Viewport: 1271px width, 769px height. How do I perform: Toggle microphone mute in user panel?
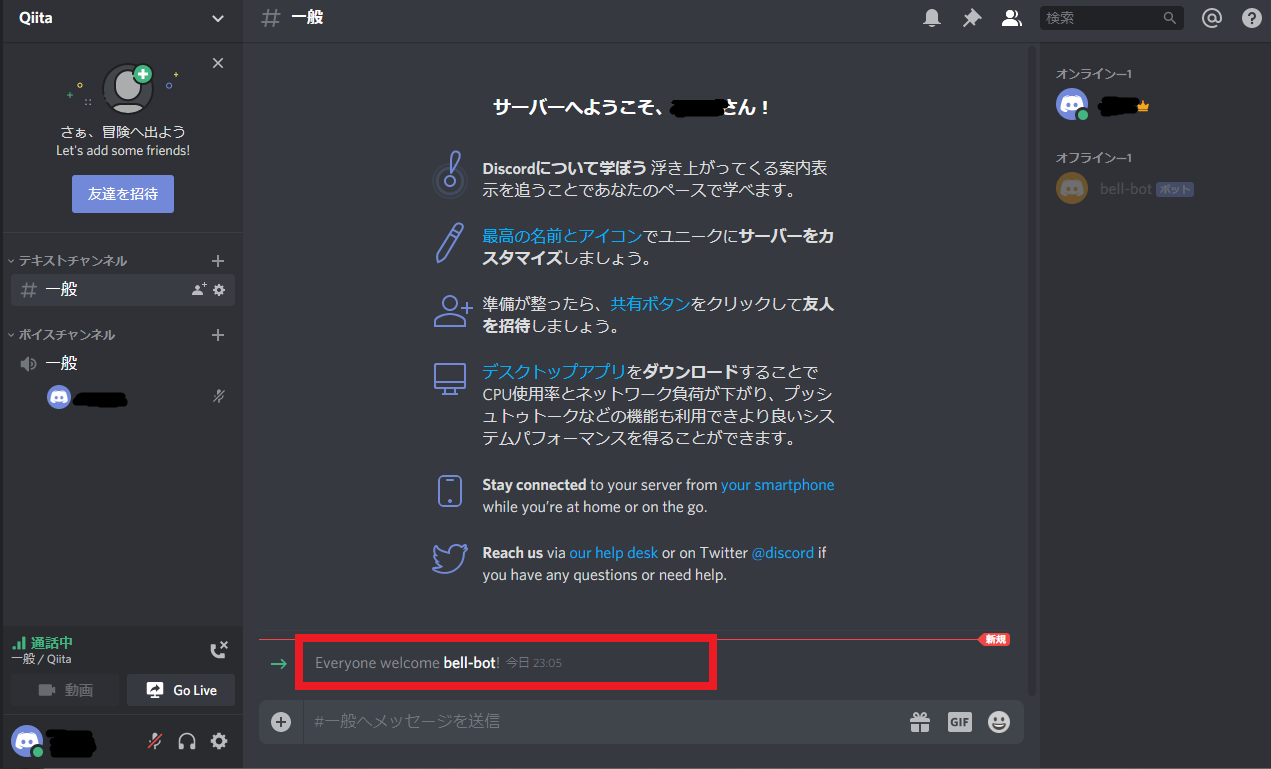[x=155, y=741]
